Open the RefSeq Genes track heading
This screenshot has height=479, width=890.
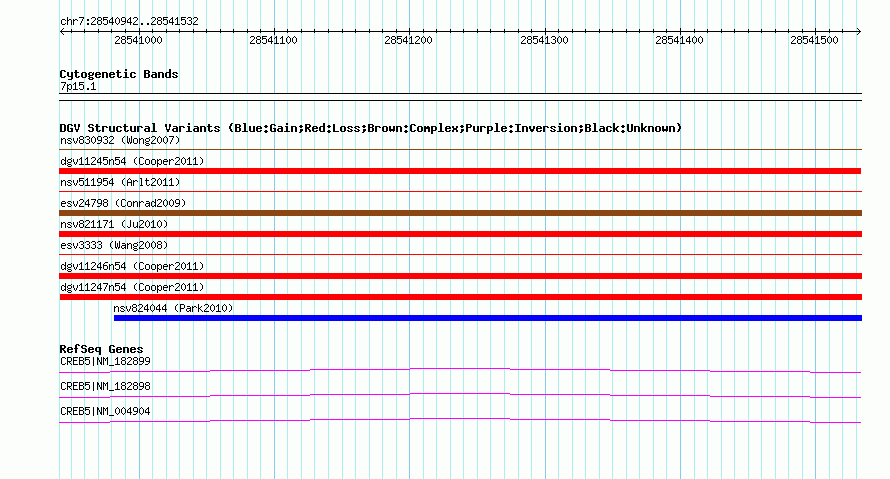point(101,350)
